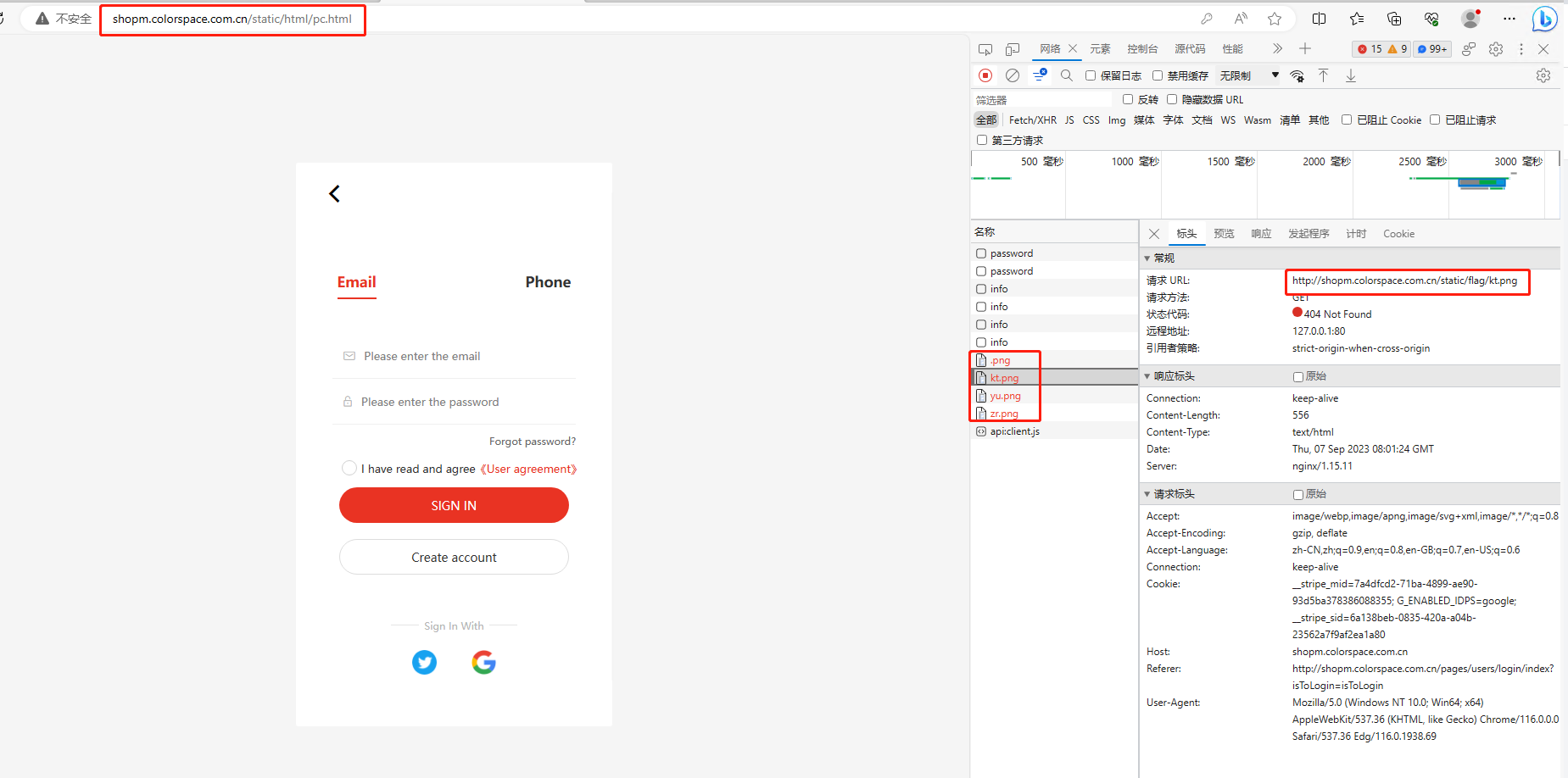1568x778 pixels.
Task: Click the DevTools inspect element icon
Action: pos(985,49)
